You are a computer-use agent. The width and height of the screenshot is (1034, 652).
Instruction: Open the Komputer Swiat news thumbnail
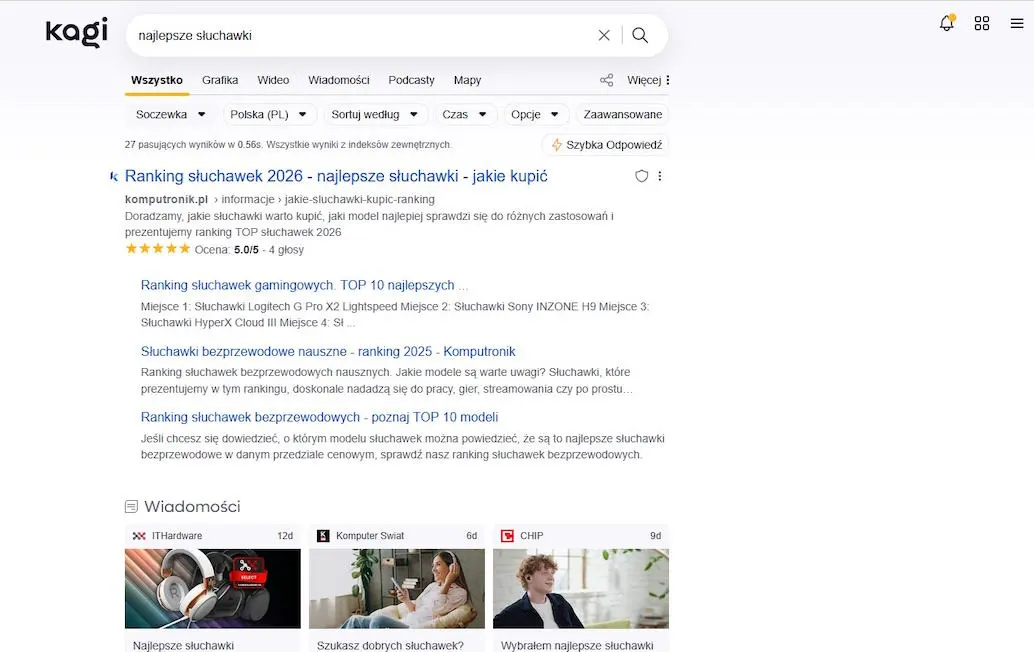pyautogui.click(x=396, y=588)
